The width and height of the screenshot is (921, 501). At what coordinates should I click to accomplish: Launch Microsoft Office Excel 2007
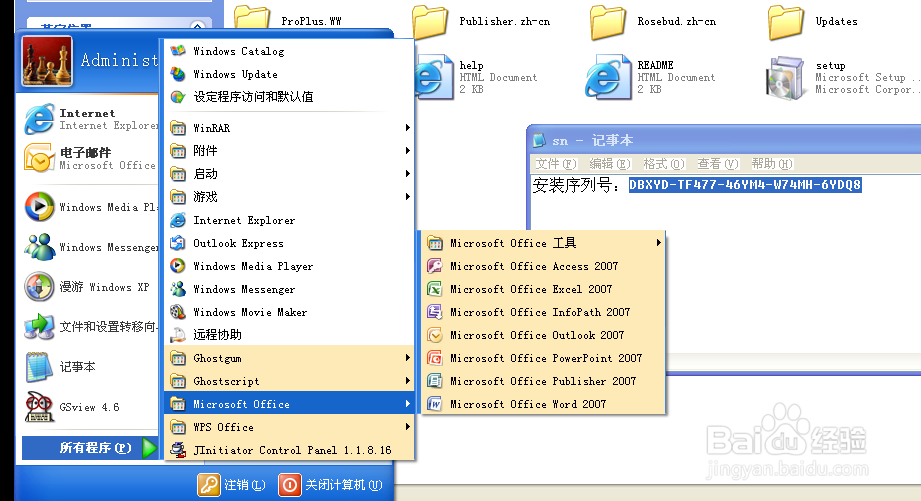point(544,289)
